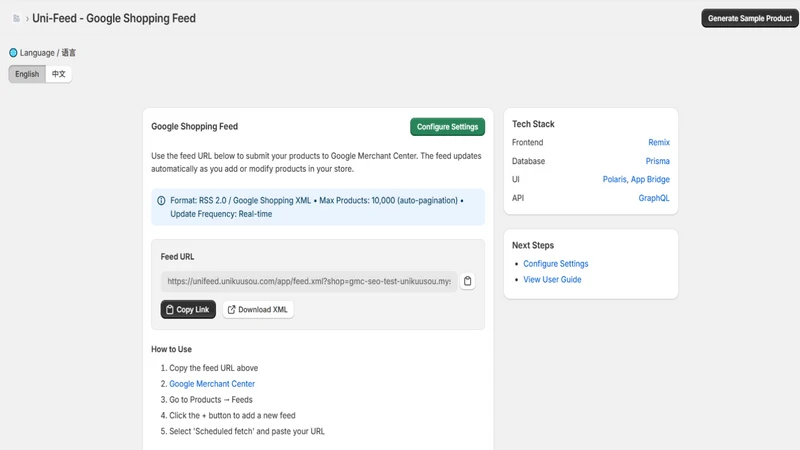This screenshot has width=800, height=450.
Task: Select the Feed URL text field
Action: pyautogui.click(x=309, y=281)
